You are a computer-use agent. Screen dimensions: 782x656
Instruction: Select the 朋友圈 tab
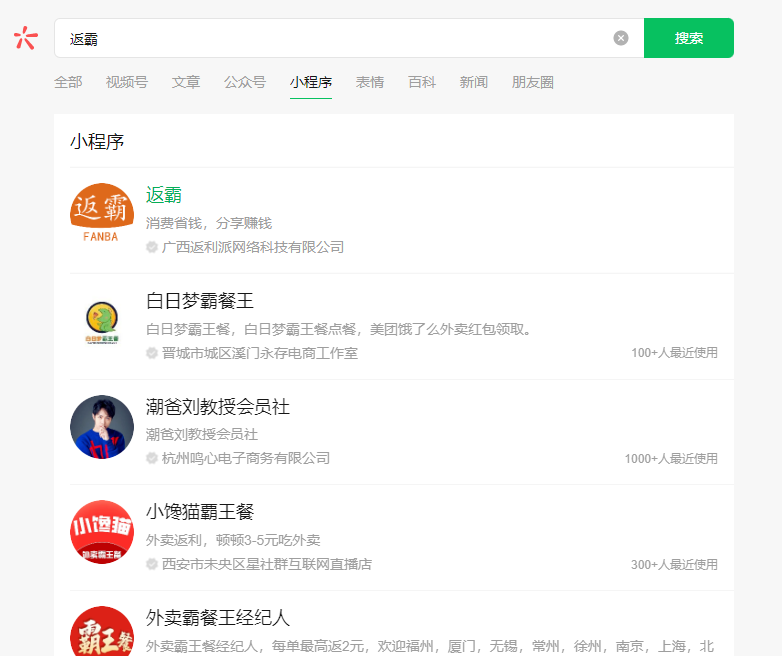(x=533, y=82)
